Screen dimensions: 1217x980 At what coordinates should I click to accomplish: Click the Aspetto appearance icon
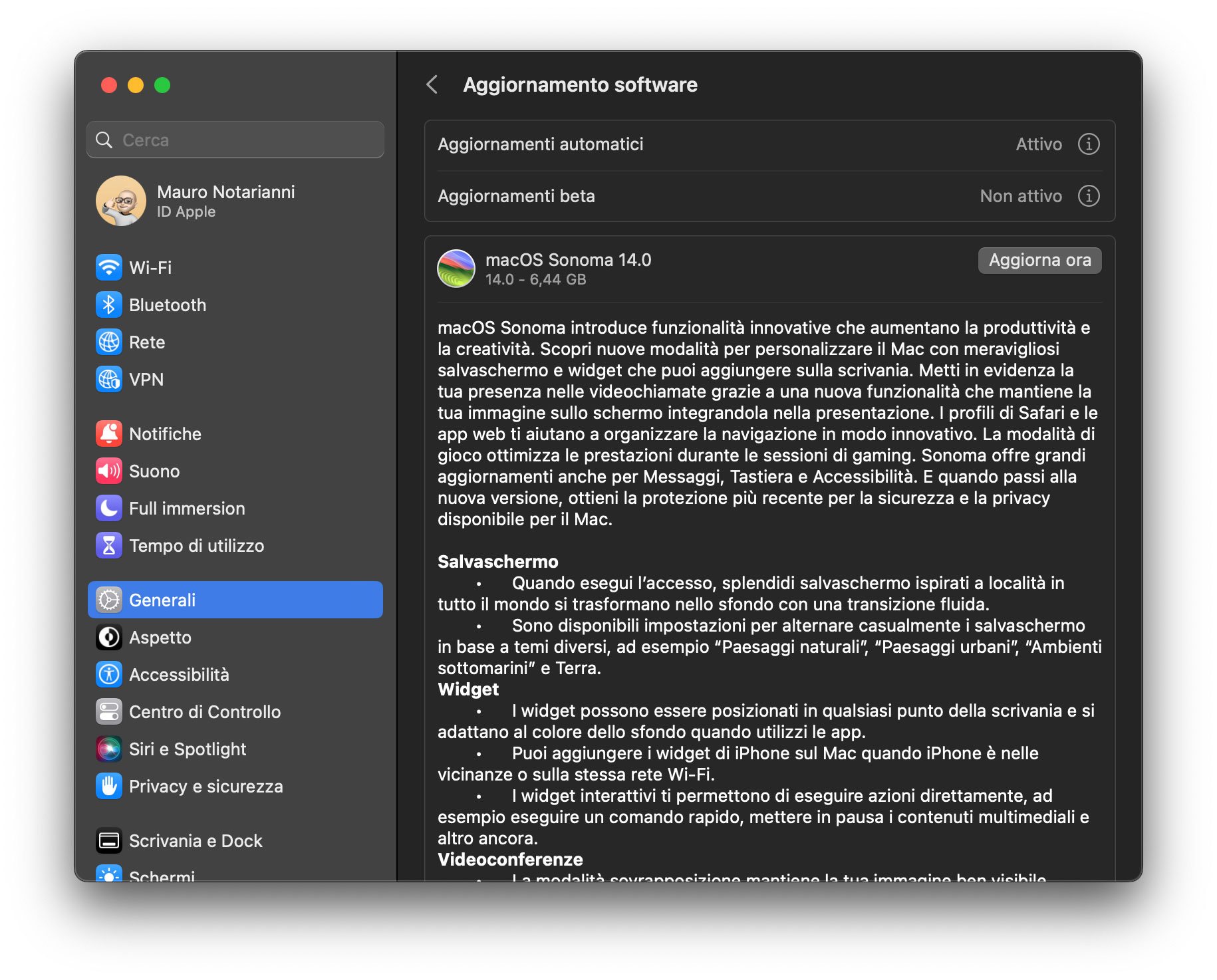coord(109,638)
